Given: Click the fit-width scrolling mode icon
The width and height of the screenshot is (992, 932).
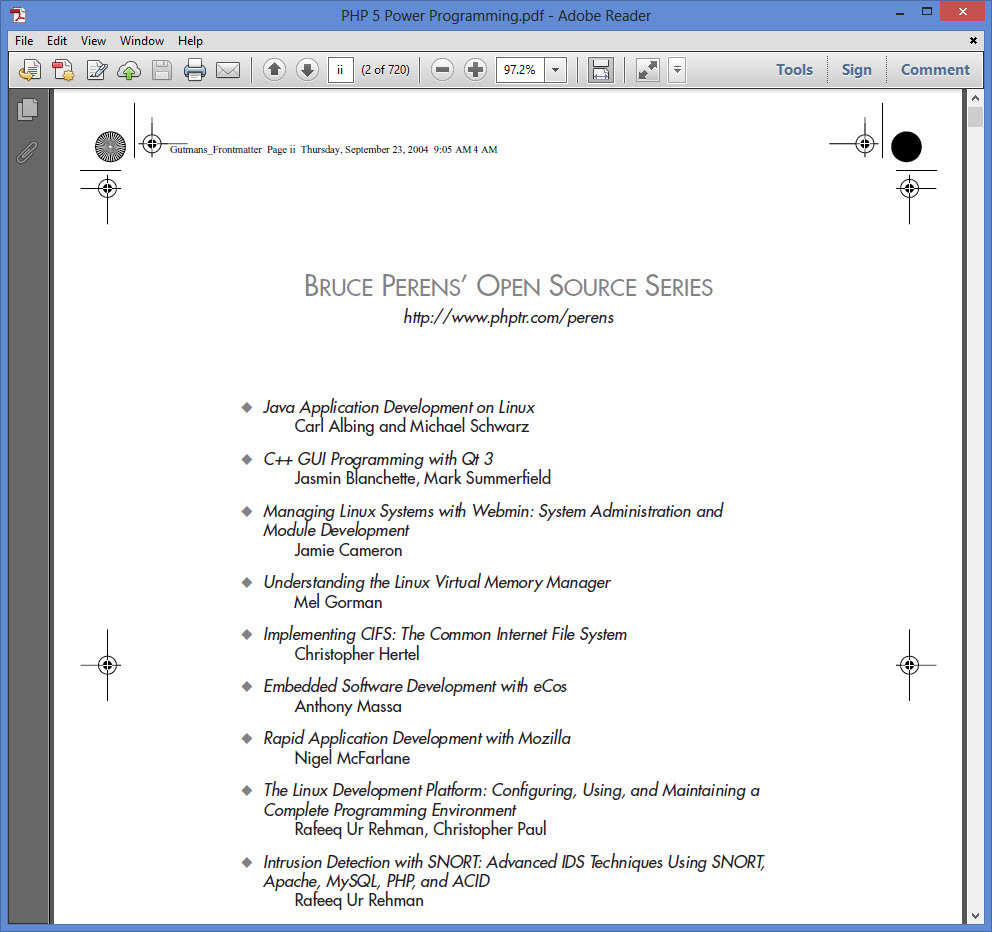Looking at the screenshot, I should click(600, 70).
